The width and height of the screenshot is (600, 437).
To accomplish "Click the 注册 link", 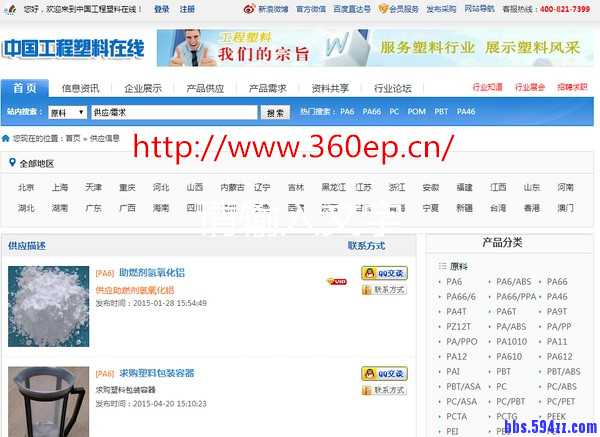I will 188,9.
